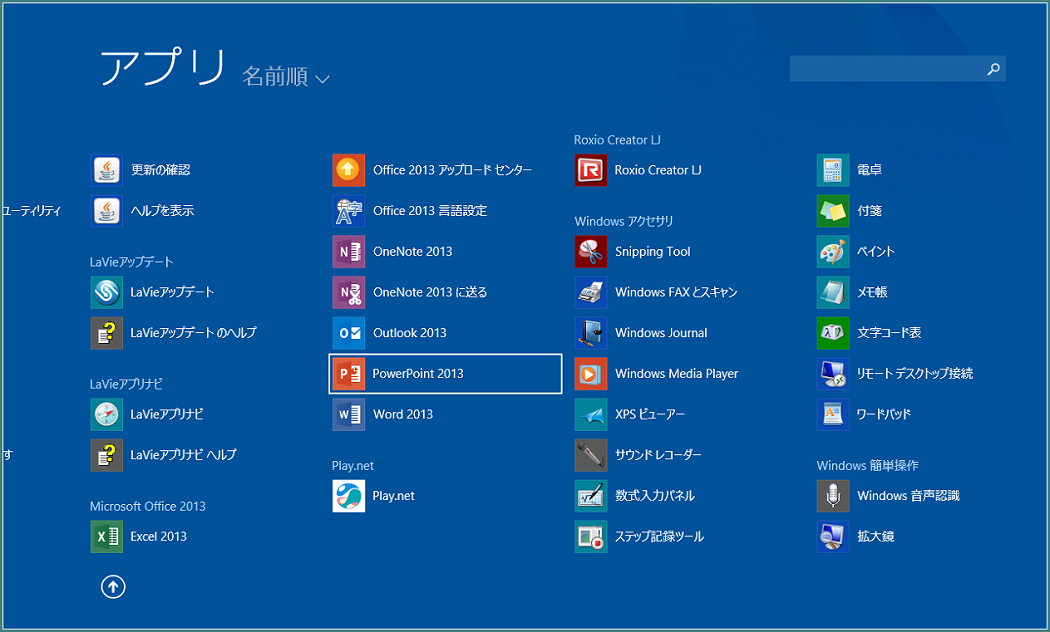The image size is (1050, 632).
Task: Launch the ペイント palette icon
Action: coord(833,252)
